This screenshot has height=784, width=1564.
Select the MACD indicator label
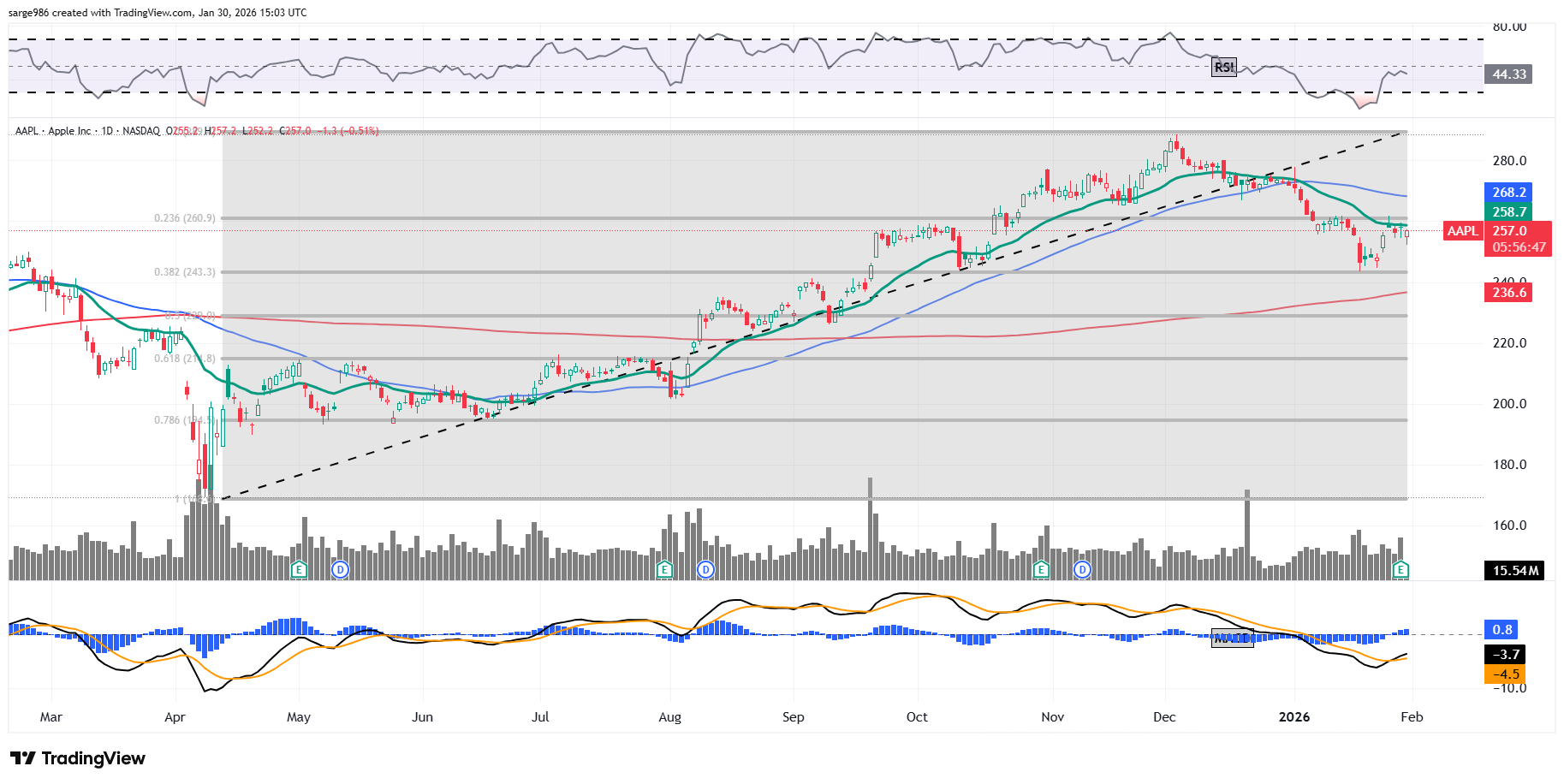pos(1232,638)
